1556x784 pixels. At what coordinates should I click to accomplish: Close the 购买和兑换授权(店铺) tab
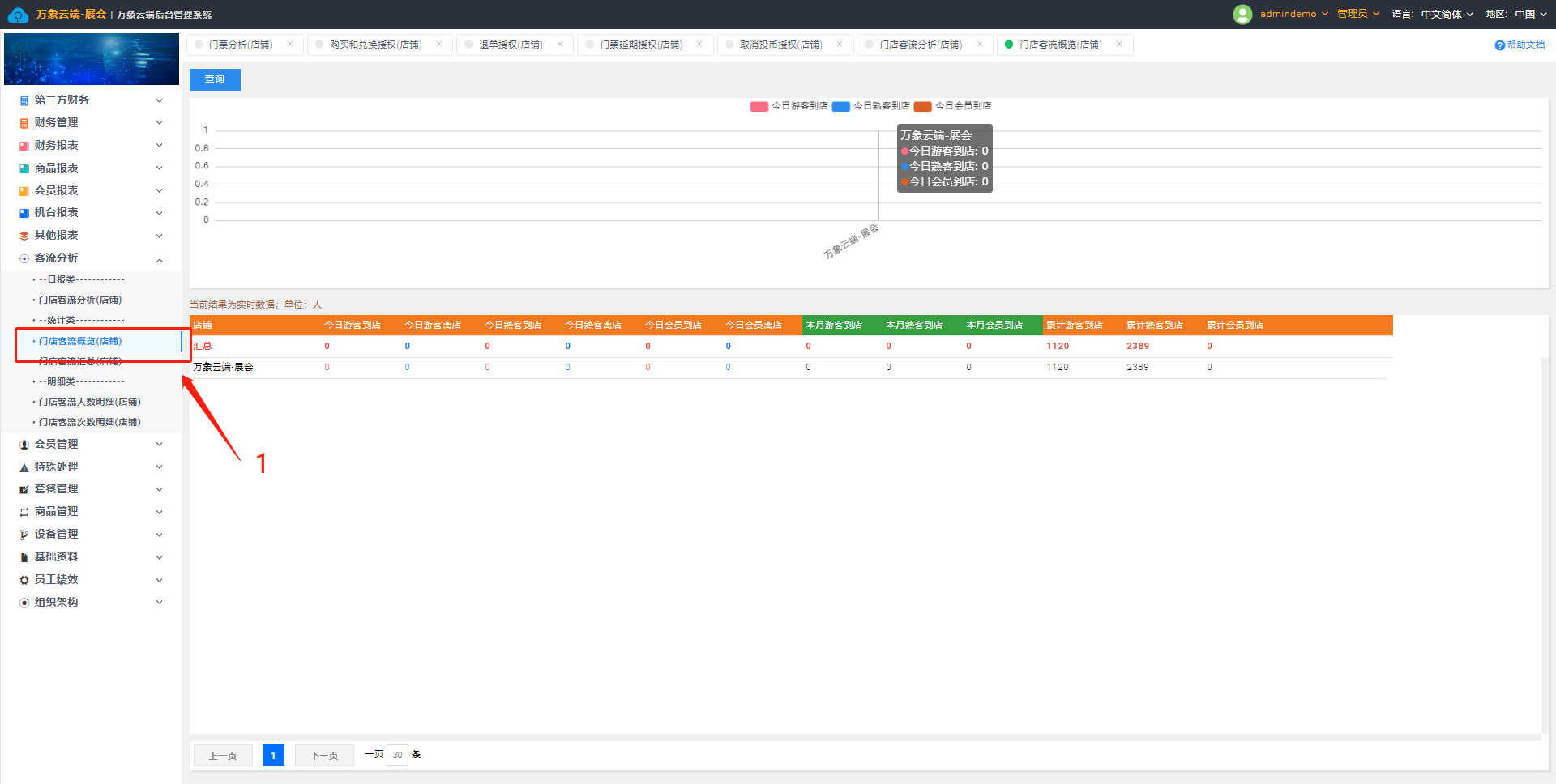click(439, 45)
